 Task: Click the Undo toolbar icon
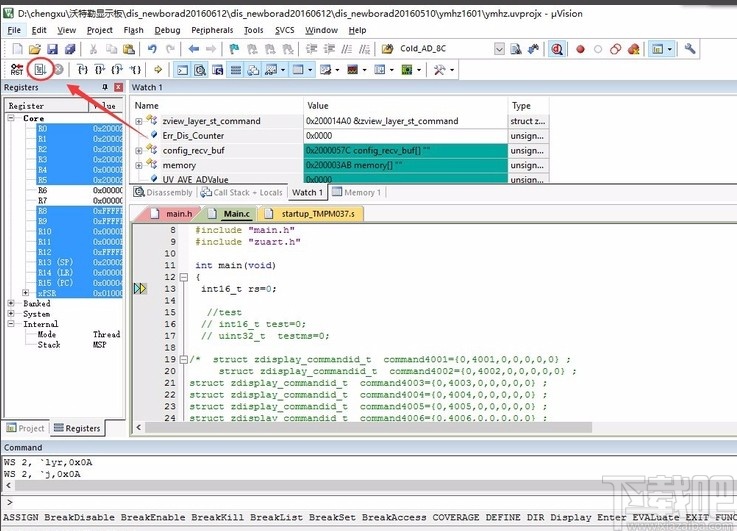pyautogui.click(x=153, y=49)
